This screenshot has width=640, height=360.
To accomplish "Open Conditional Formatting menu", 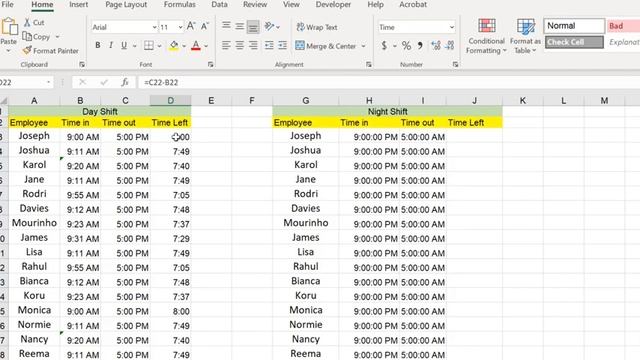I will coord(486,36).
